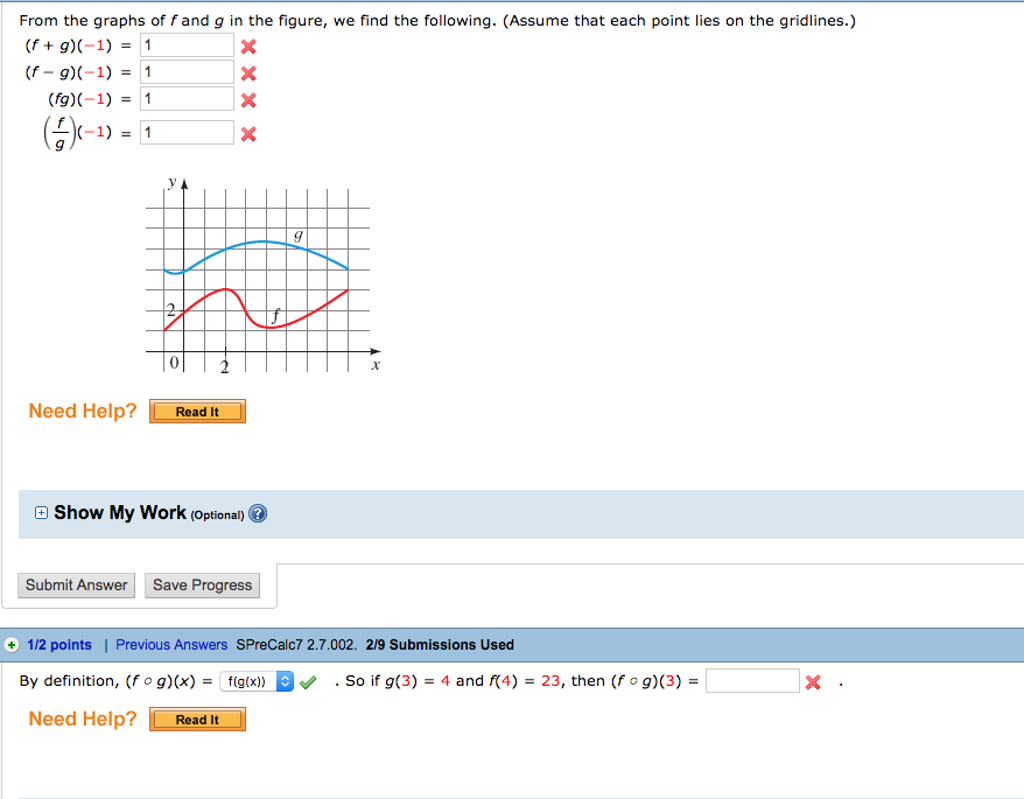Click the red X beside (f − g)(−1)

pos(250,71)
